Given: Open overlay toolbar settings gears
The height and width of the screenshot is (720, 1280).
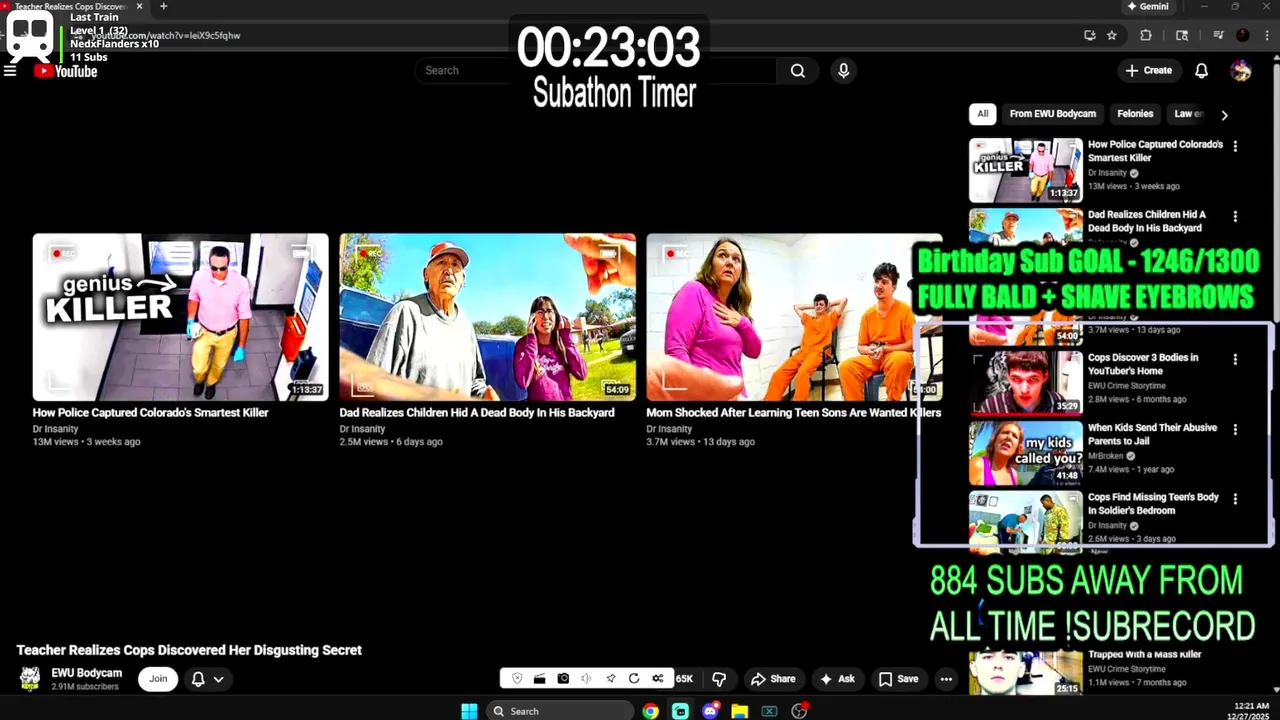Looking at the screenshot, I should [657, 679].
